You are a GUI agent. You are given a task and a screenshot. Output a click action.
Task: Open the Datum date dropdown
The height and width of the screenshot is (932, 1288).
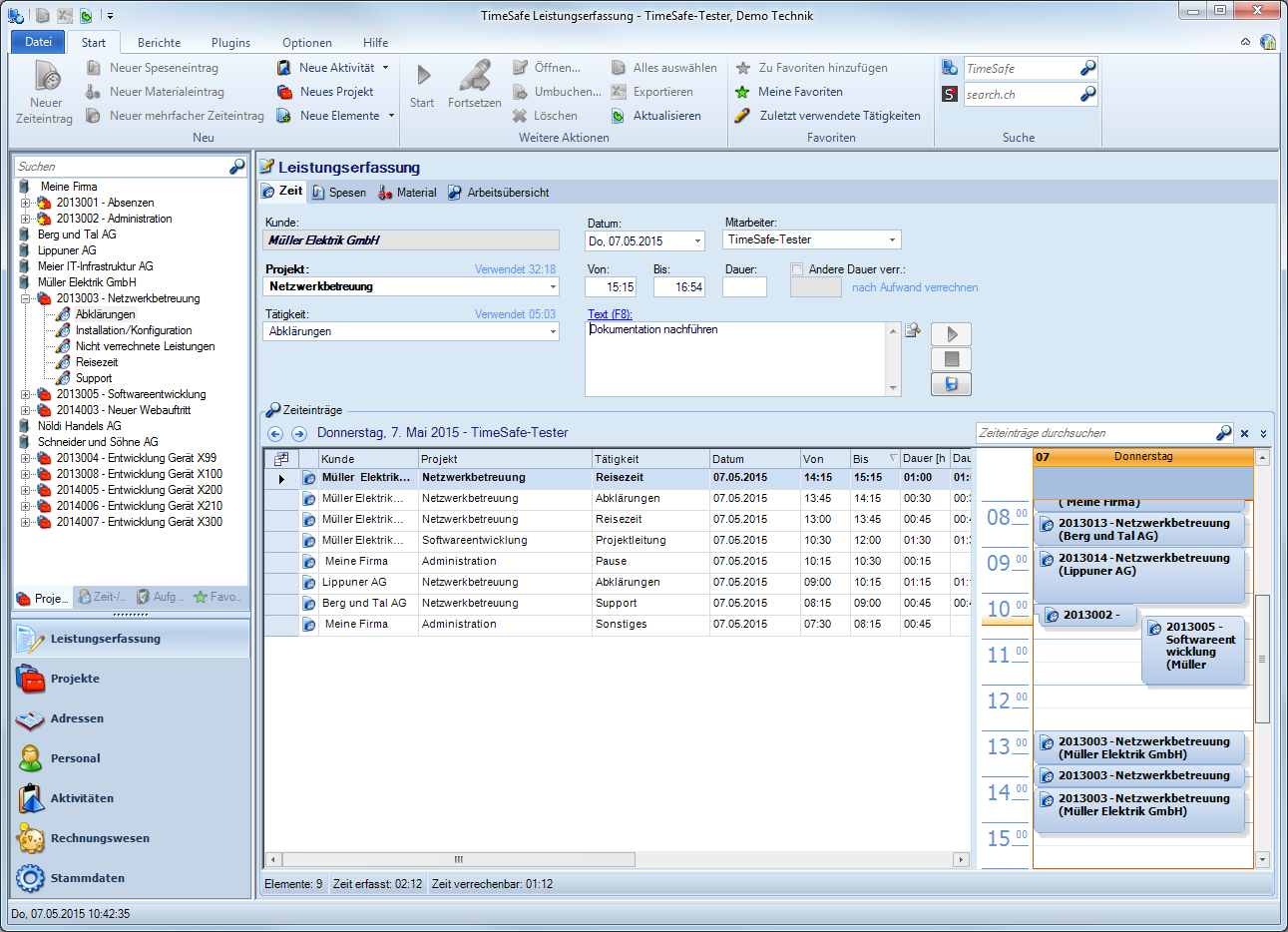point(697,240)
